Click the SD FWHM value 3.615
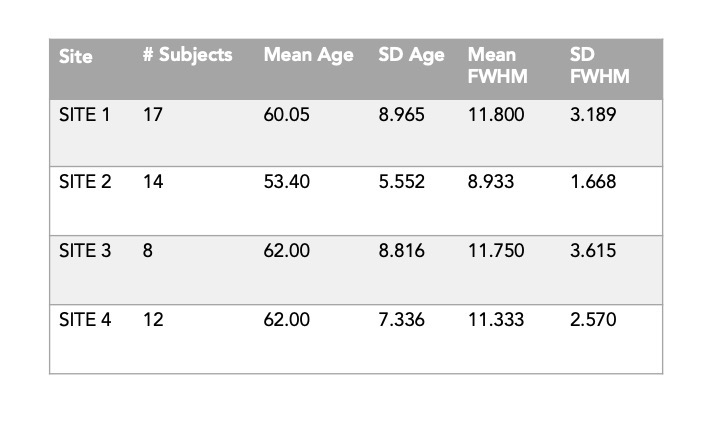 pyautogui.click(x=593, y=251)
